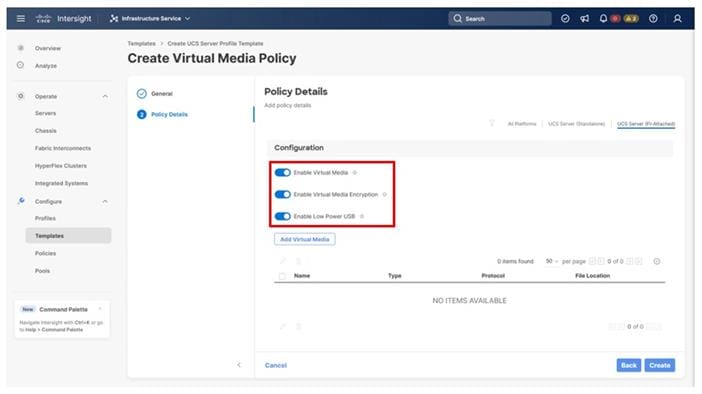Collapse the wizard steps panel arrow

239,365
